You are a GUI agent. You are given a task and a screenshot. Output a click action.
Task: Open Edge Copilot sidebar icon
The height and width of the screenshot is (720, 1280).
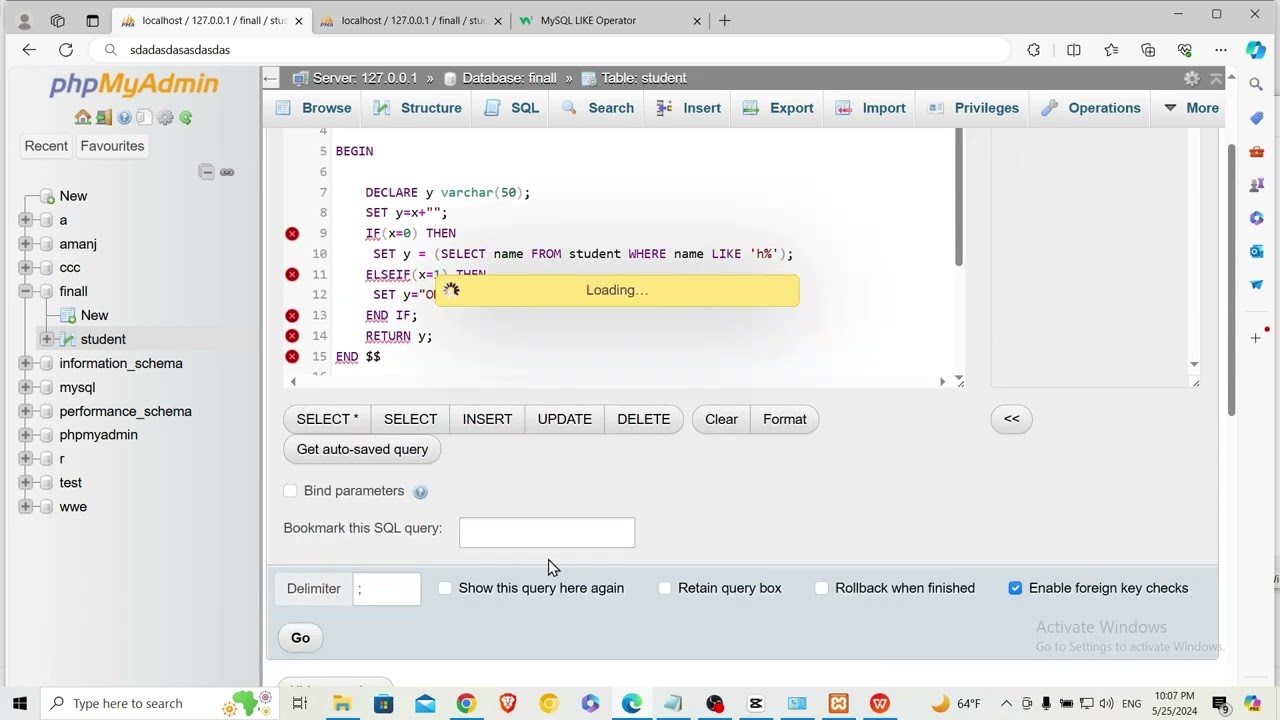1256,50
